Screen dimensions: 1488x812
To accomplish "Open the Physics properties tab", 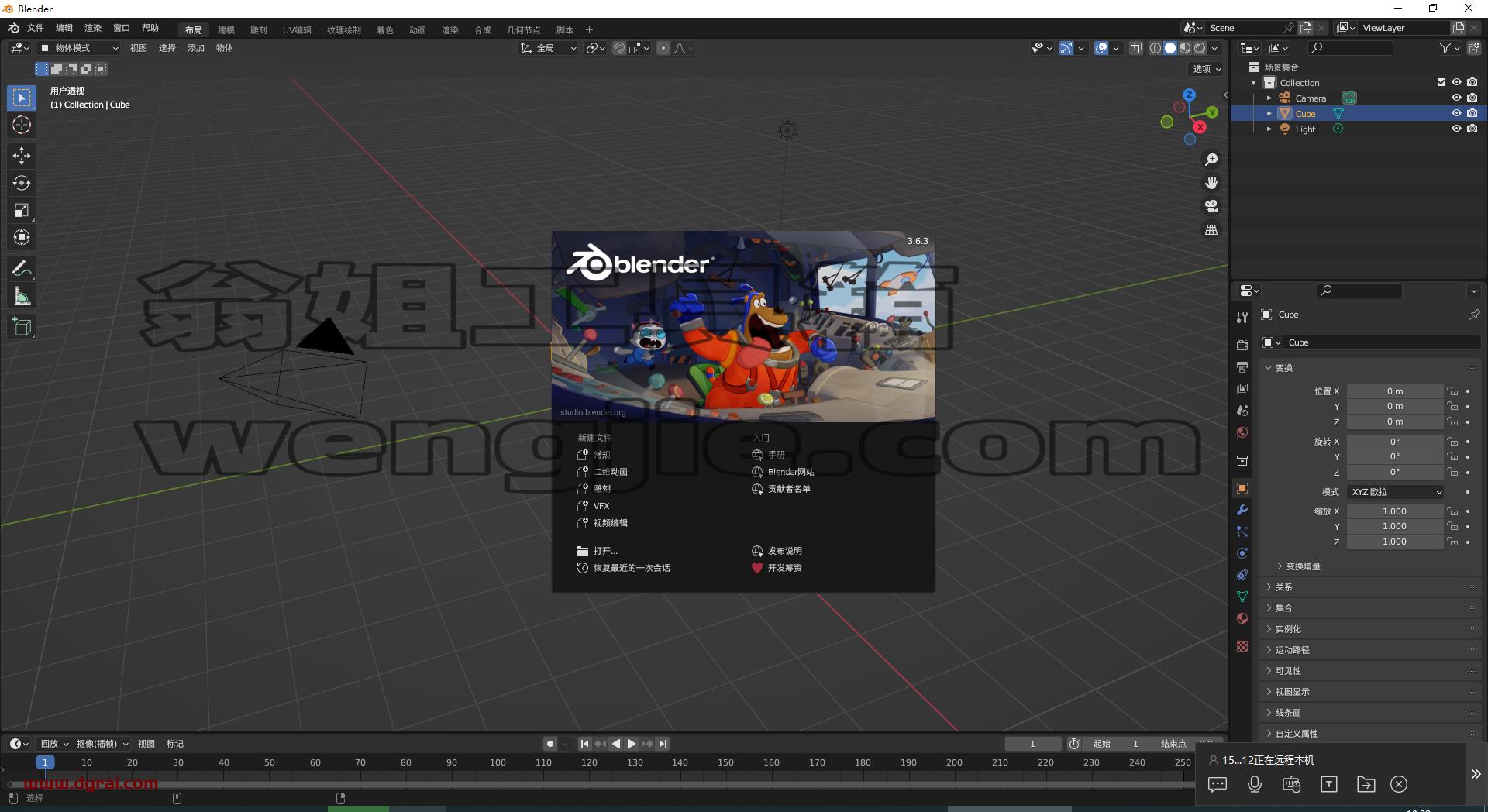I will [1242, 553].
